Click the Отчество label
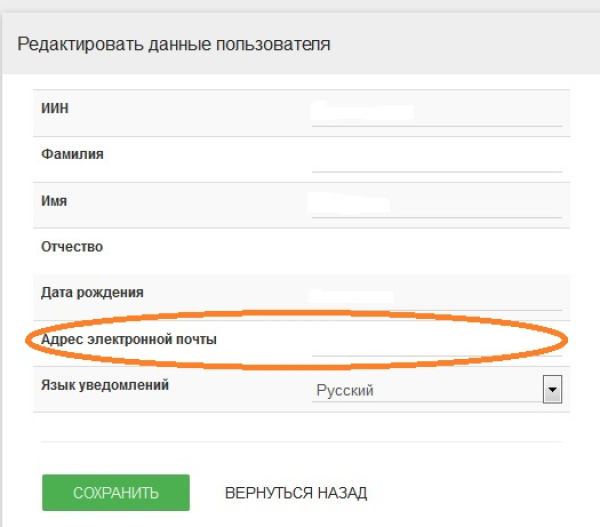 click(72, 246)
